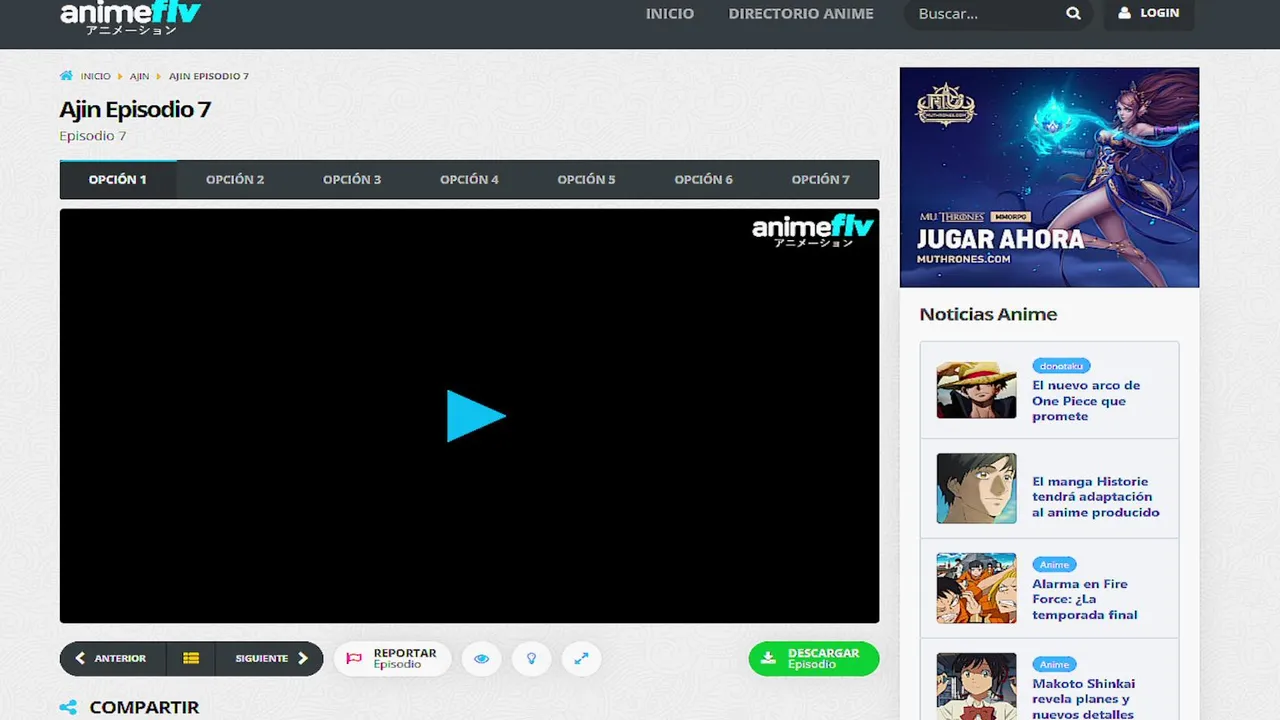The image size is (1280, 720).
Task: Select the Opción 5 tab
Action: [586, 180]
